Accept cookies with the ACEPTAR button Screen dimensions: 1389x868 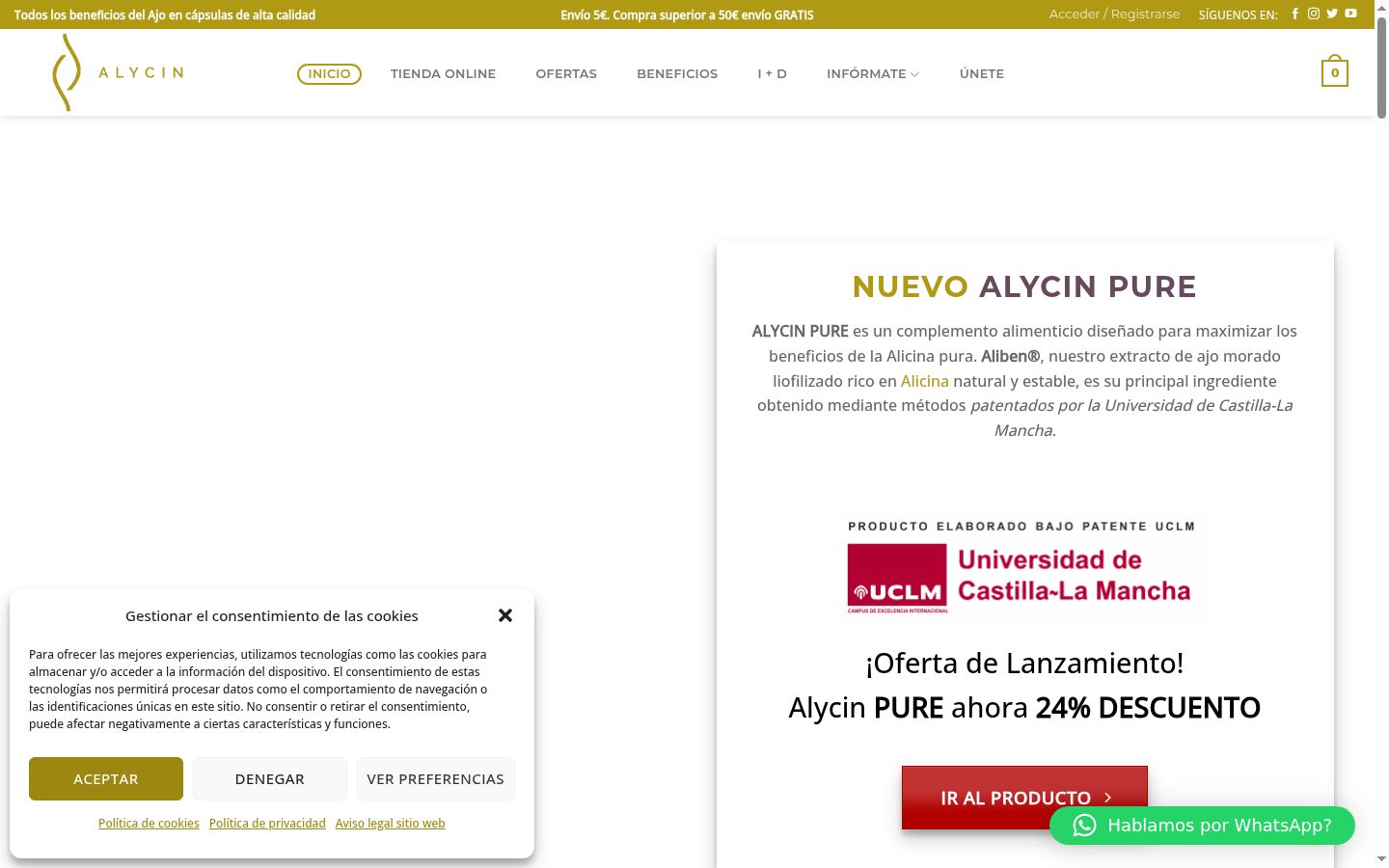coord(106,778)
